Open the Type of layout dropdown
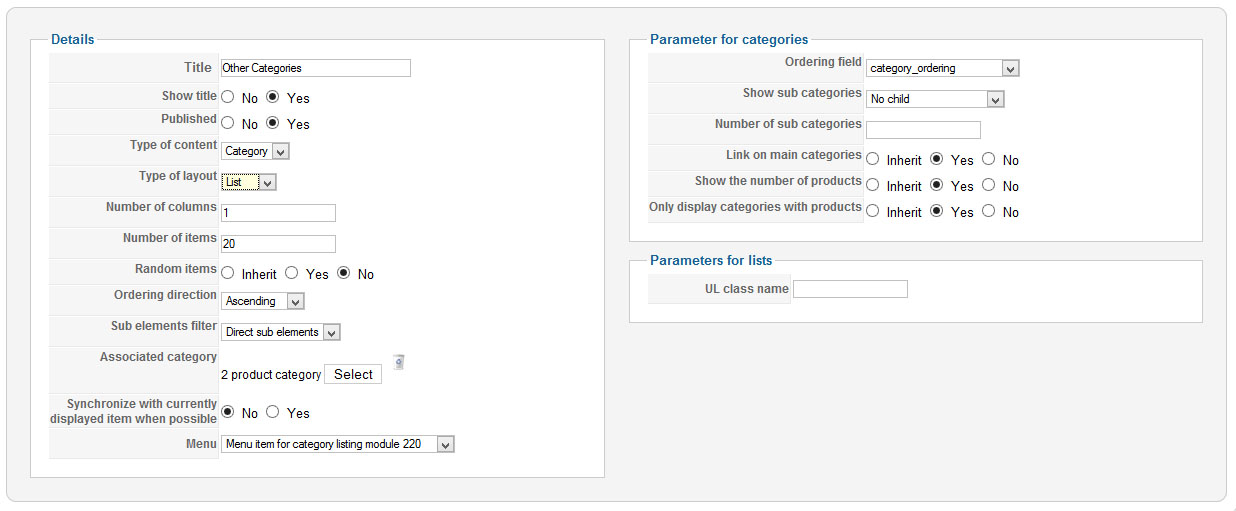 (x=248, y=182)
